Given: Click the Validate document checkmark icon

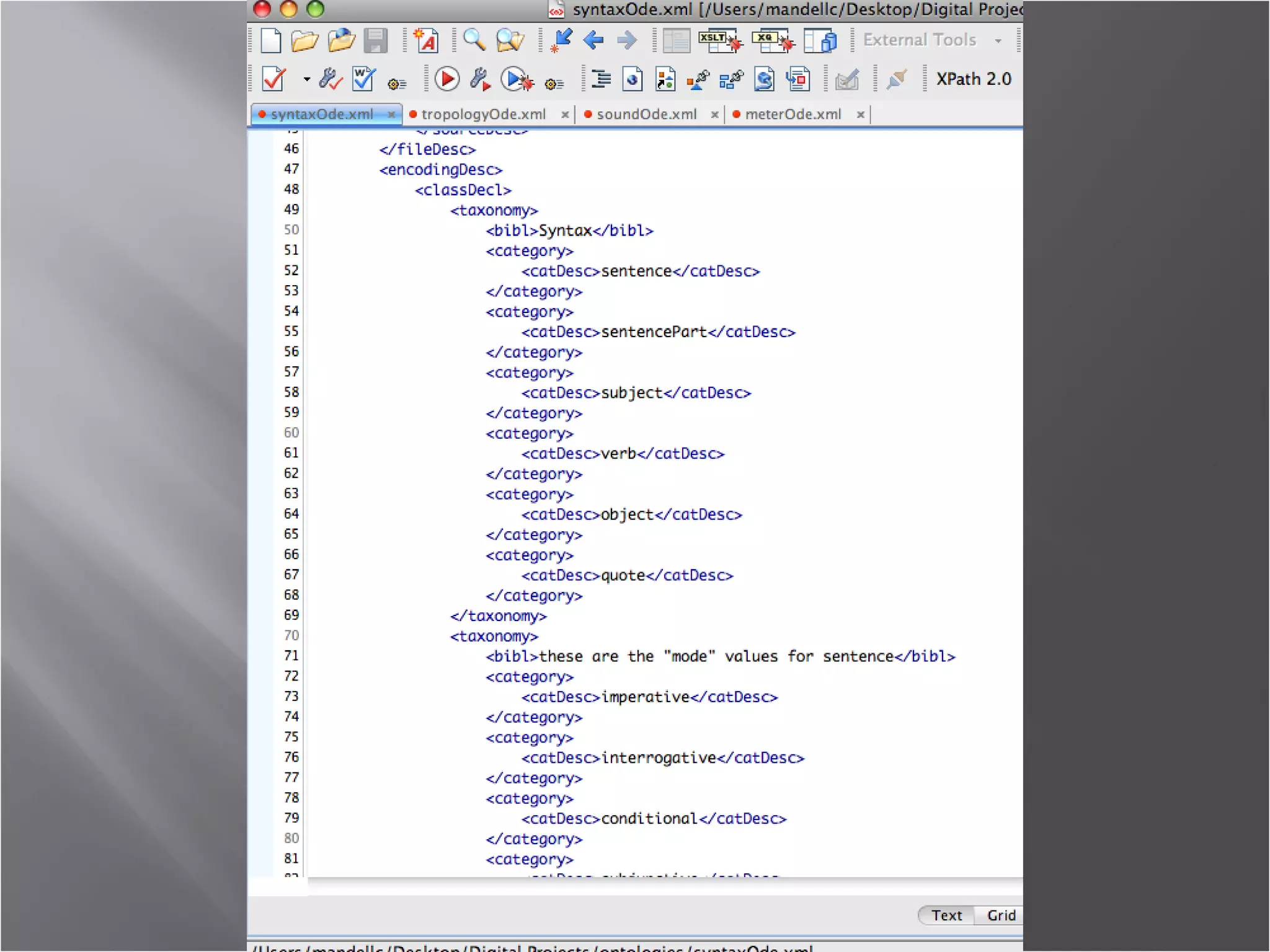Looking at the screenshot, I should coord(273,79).
